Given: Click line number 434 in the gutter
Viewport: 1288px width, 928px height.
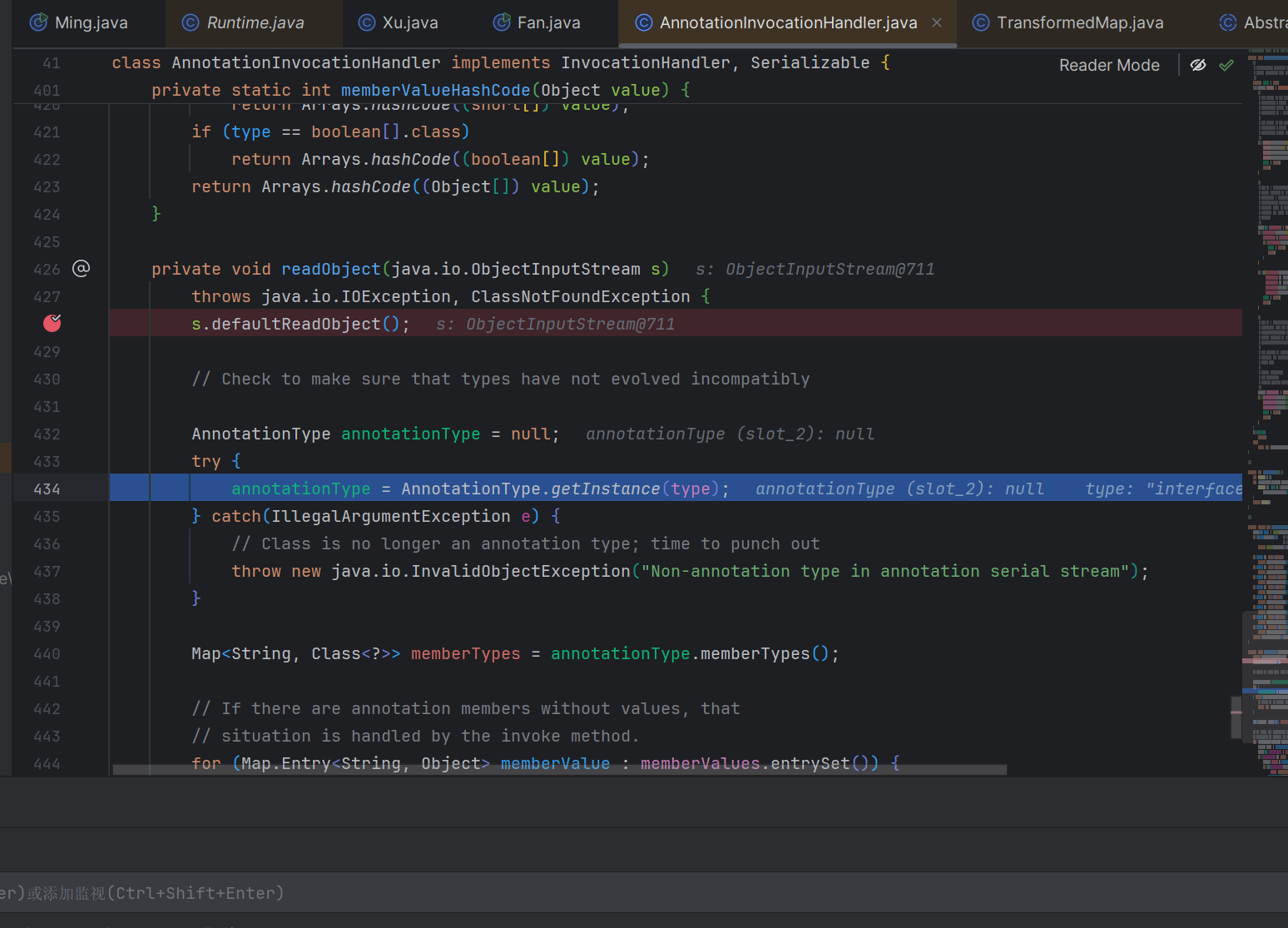Looking at the screenshot, I should pyautogui.click(x=47, y=489).
